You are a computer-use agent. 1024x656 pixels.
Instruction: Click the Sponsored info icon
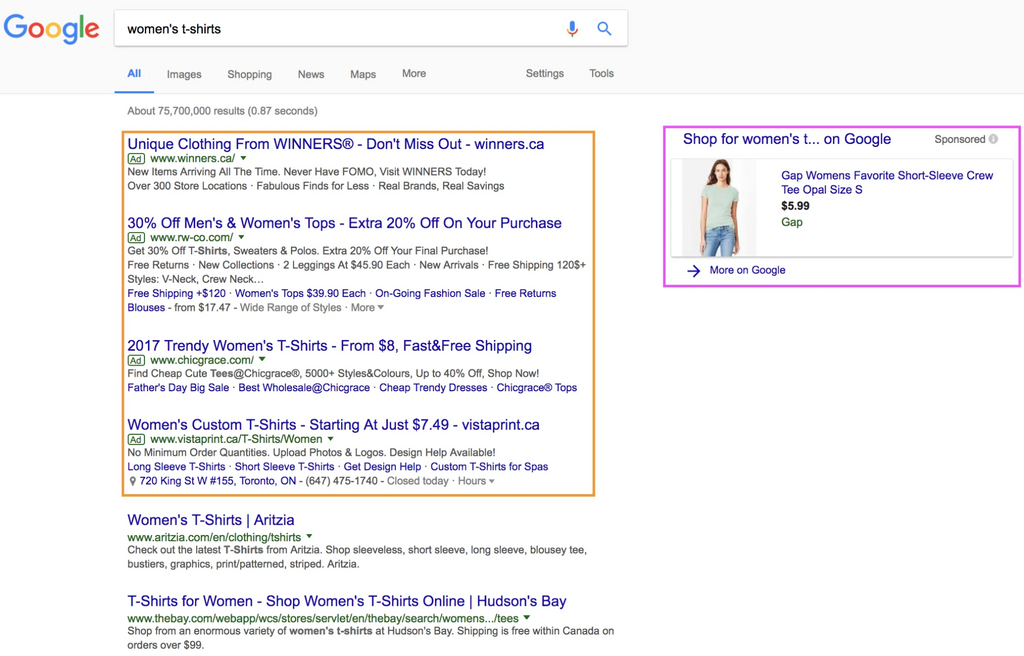tap(993, 140)
